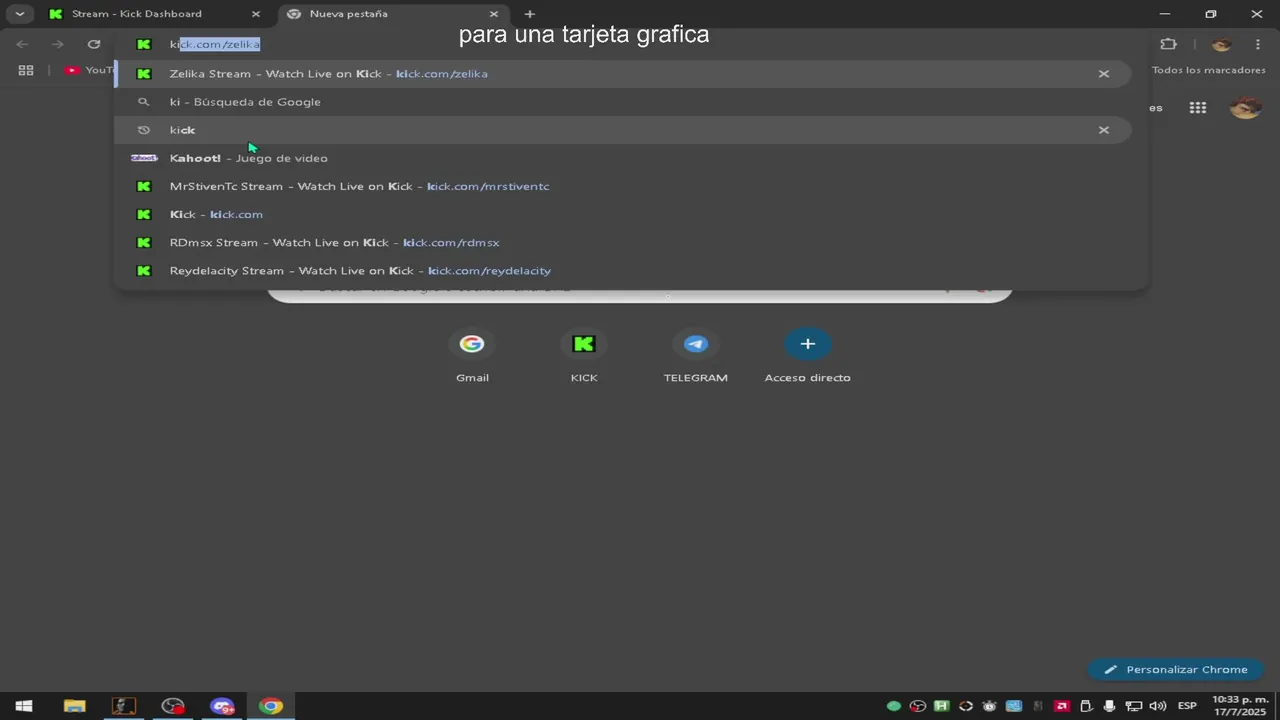The image size is (1280, 720).
Task: Open the Chrome profile avatar in toolbar
Action: (1221, 44)
